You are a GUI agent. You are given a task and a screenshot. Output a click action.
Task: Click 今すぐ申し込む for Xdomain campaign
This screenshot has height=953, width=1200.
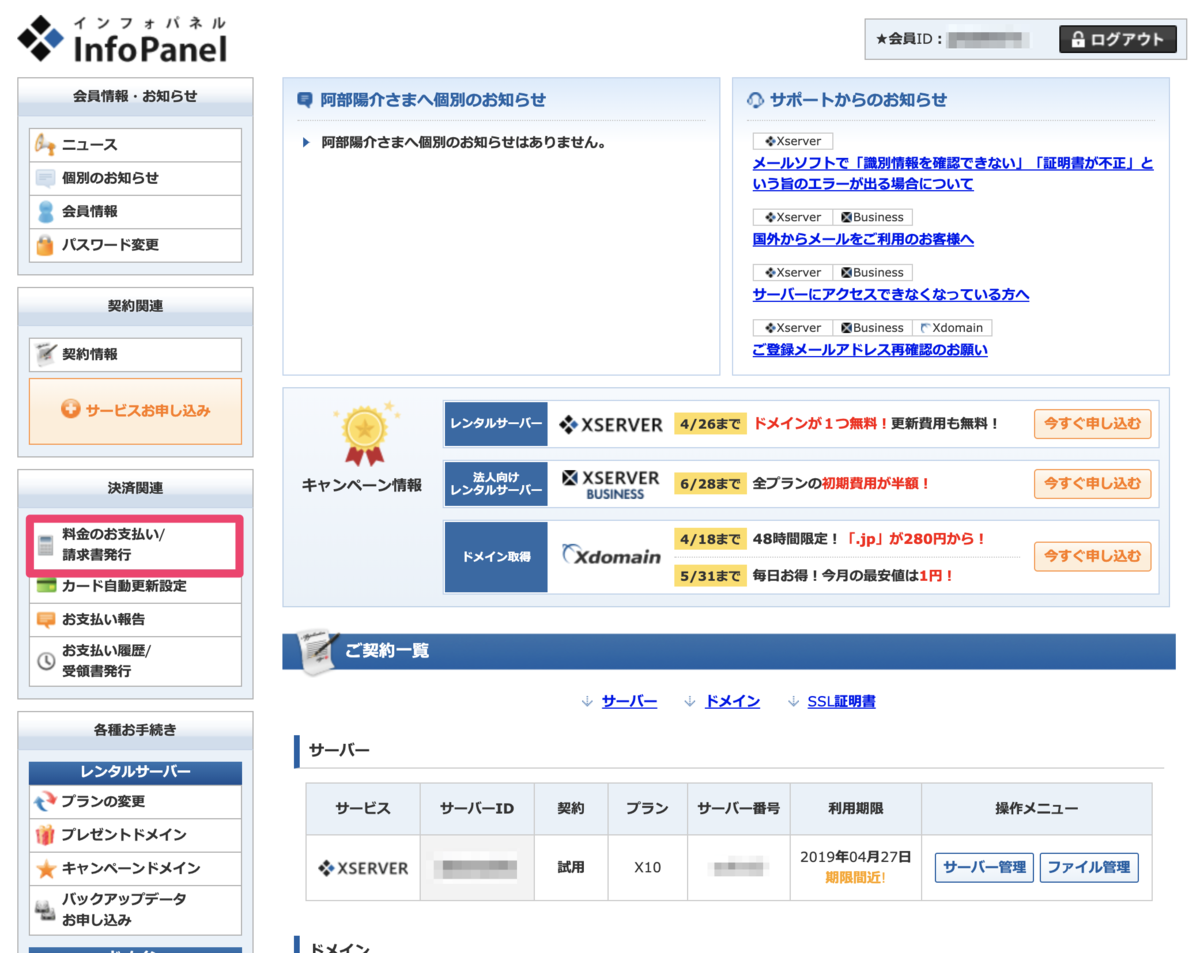pos(1092,555)
